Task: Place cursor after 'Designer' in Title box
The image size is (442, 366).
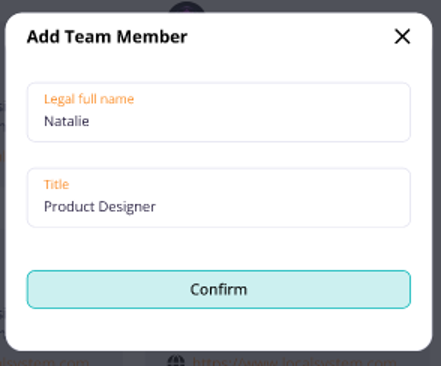Action: click(156, 207)
